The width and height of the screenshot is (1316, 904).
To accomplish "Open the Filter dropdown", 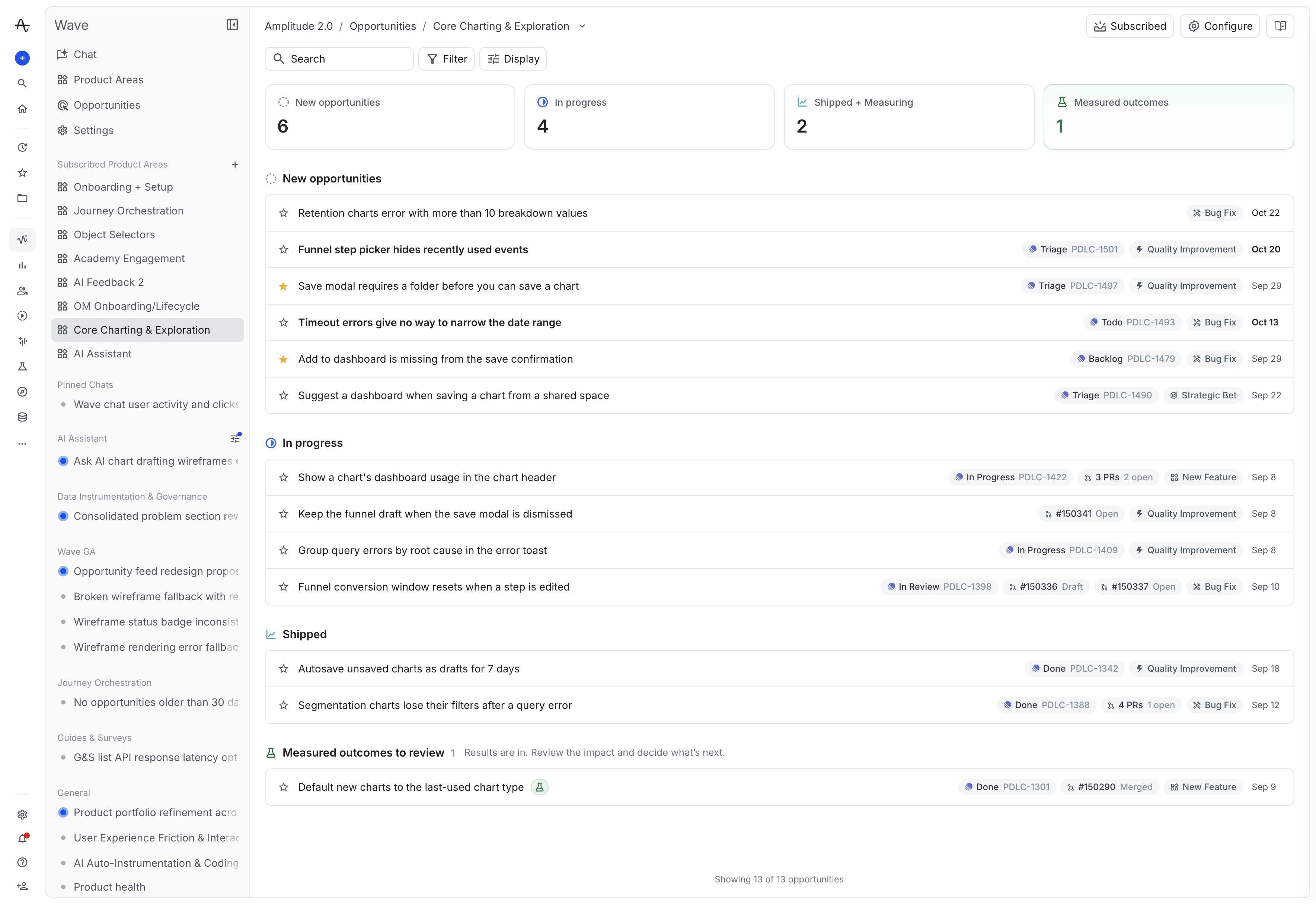I will click(x=447, y=59).
